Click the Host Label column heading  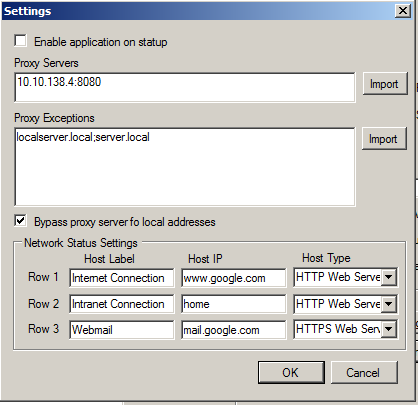pyautogui.click(x=109, y=259)
